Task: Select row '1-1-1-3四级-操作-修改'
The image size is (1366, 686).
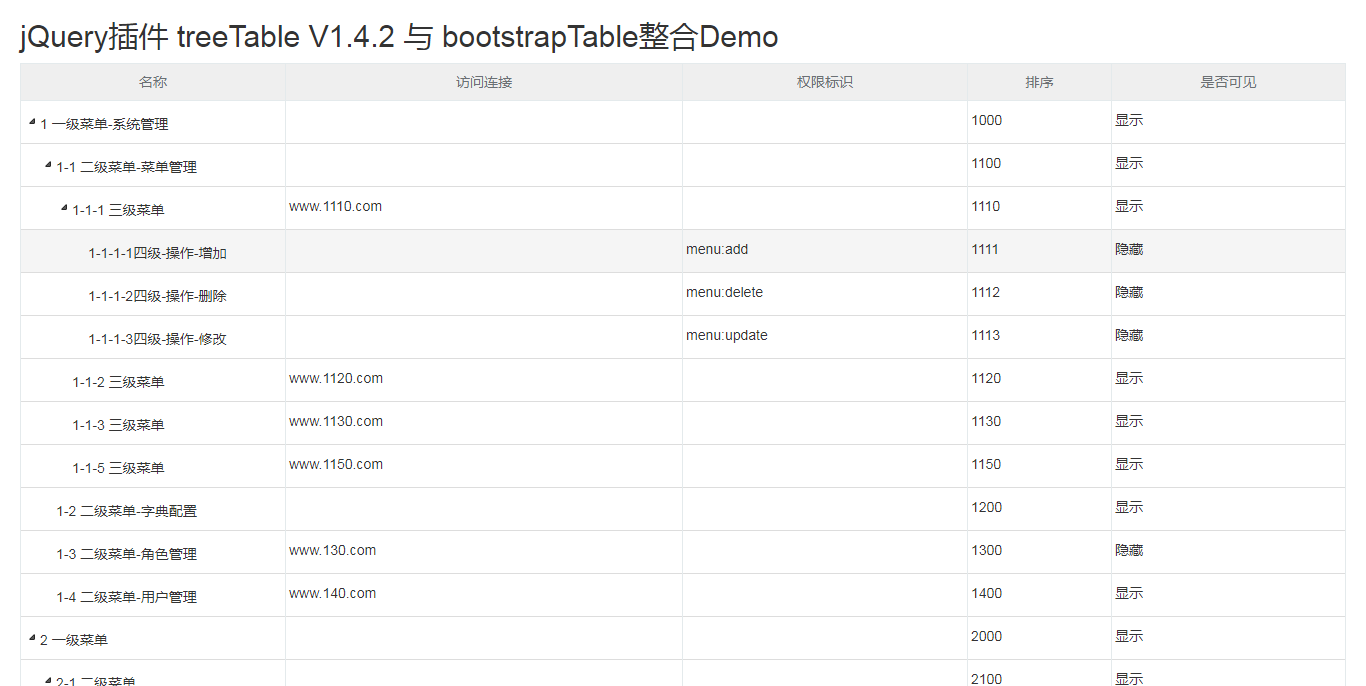Action: click(683, 337)
